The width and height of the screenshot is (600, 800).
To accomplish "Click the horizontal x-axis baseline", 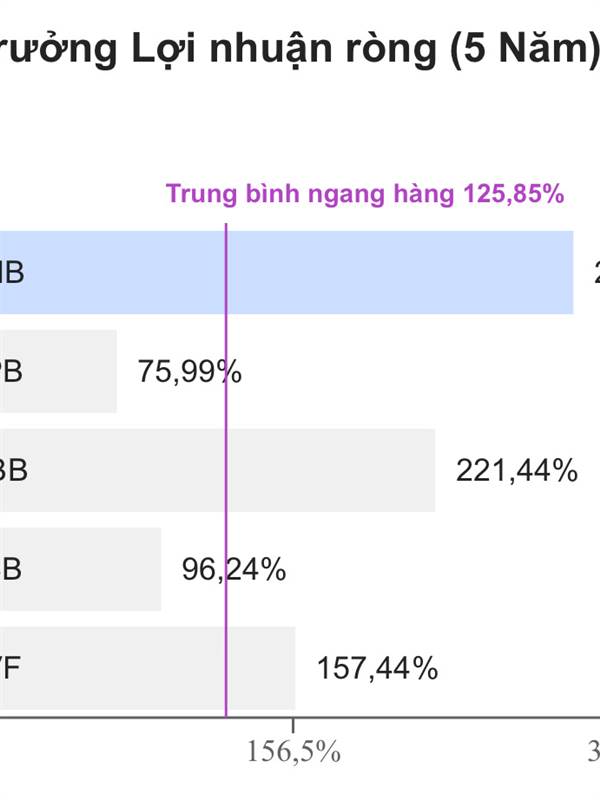I will coord(300,718).
